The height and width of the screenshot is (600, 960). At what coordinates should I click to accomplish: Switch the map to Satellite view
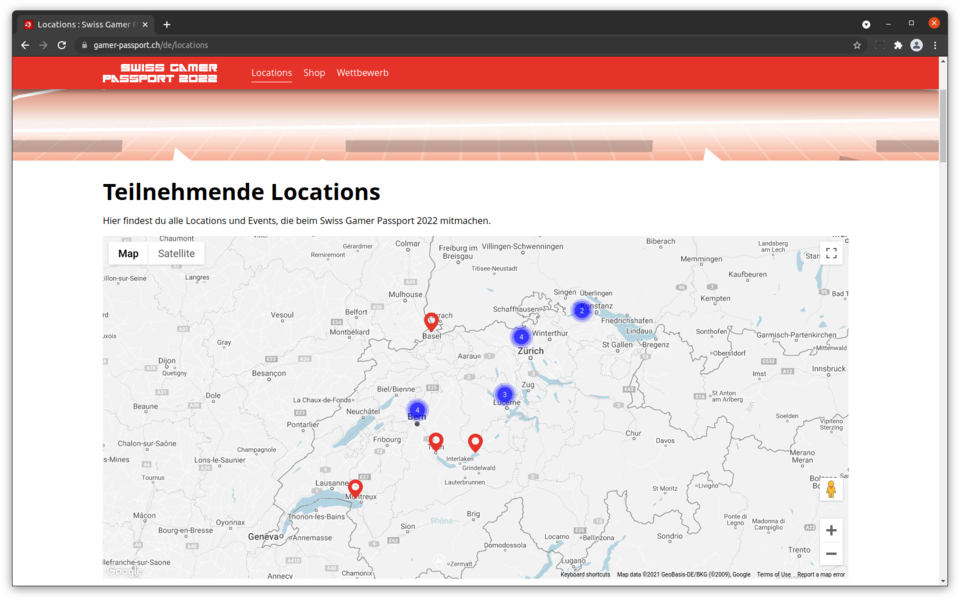[x=176, y=253]
